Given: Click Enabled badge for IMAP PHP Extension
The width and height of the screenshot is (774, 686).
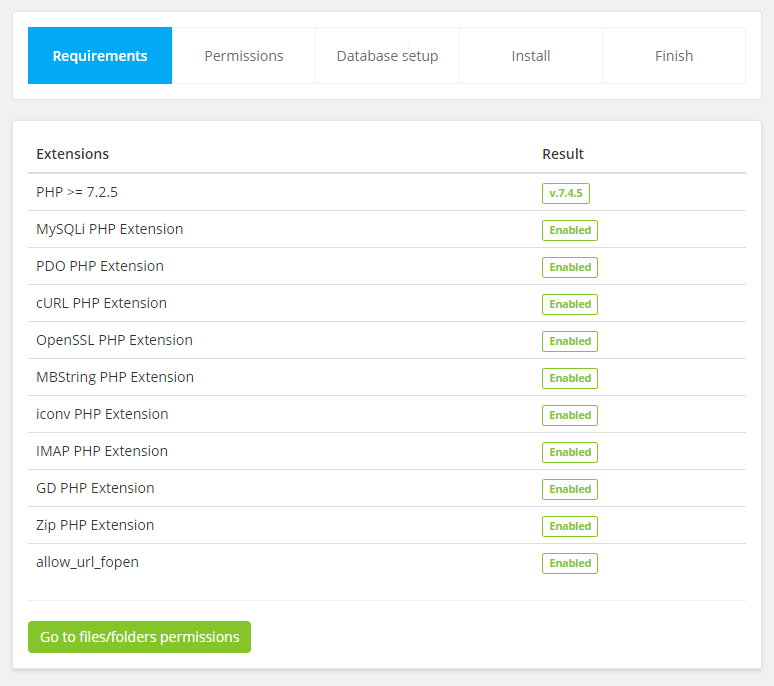Looking at the screenshot, I should tap(570, 452).
